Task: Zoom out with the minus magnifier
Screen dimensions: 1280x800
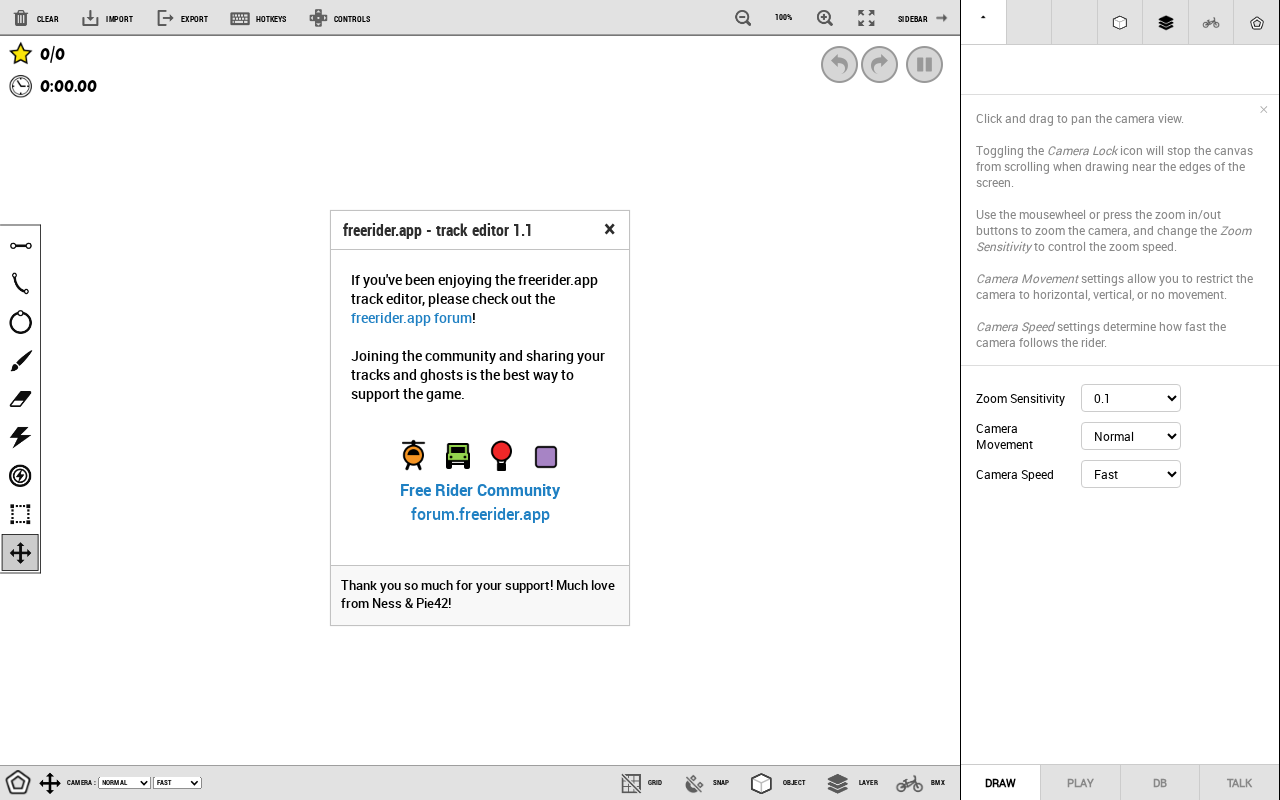Action: coord(743,18)
